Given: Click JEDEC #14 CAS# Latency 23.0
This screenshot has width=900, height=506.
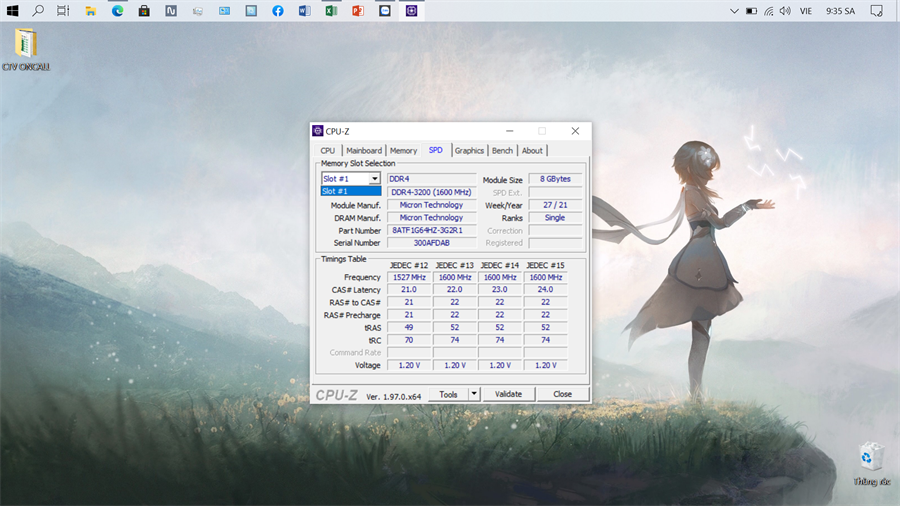Looking at the screenshot, I should pos(500,290).
